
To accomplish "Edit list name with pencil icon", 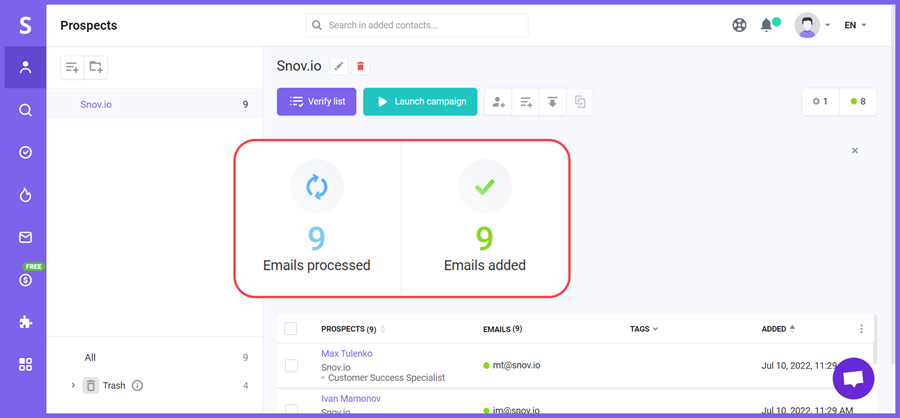I will pyautogui.click(x=339, y=67).
